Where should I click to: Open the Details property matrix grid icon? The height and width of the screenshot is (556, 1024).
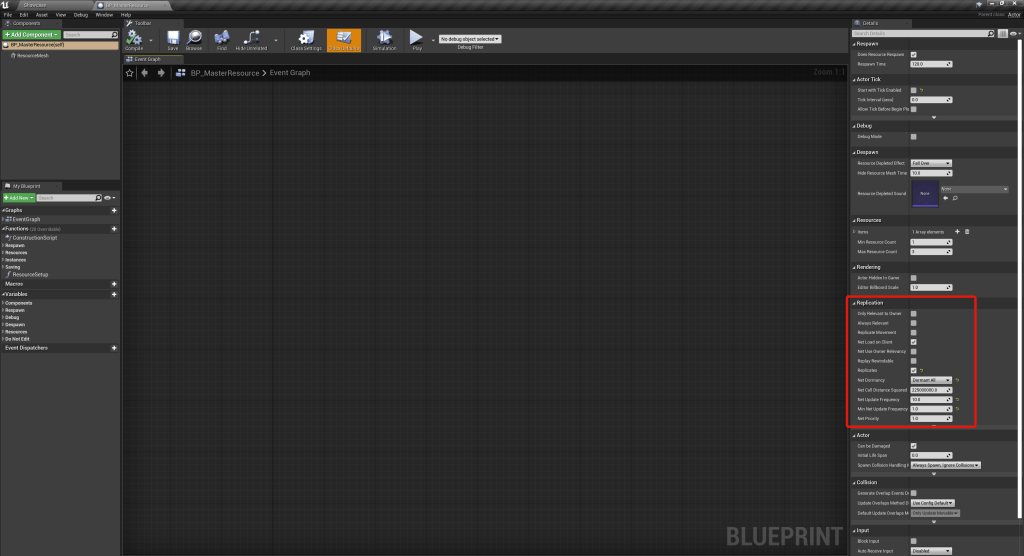pos(1002,33)
